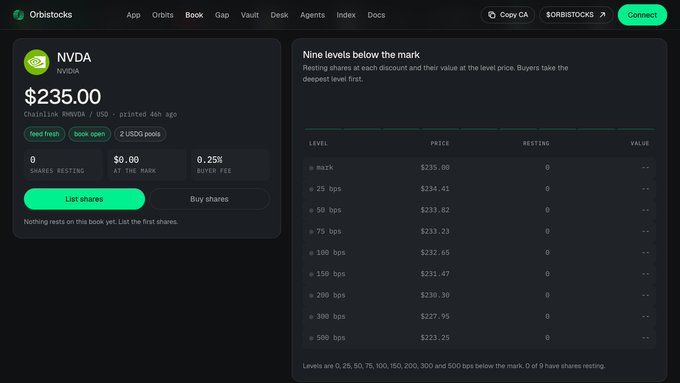680x383 pixels.
Task: Click the Copy CA button
Action: point(507,15)
